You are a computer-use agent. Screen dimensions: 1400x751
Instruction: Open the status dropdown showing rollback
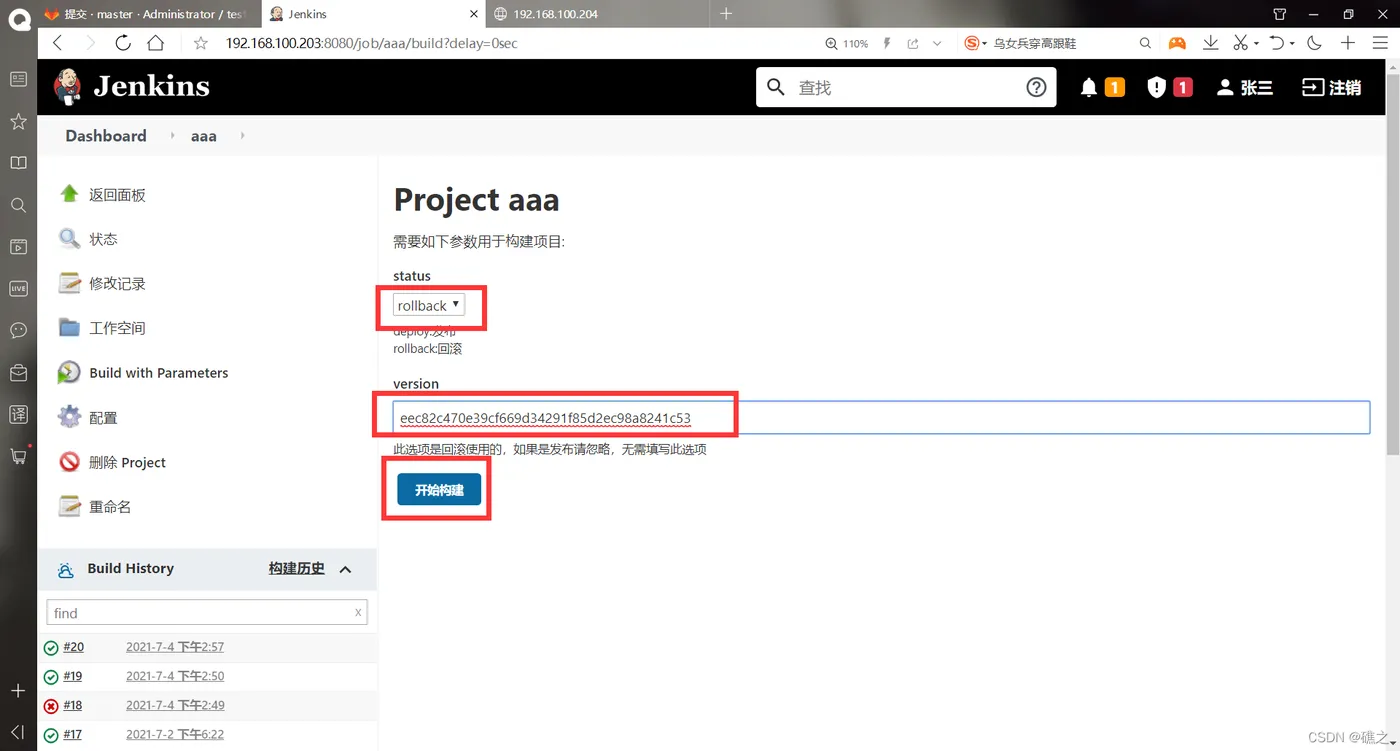tap(429, 305)
